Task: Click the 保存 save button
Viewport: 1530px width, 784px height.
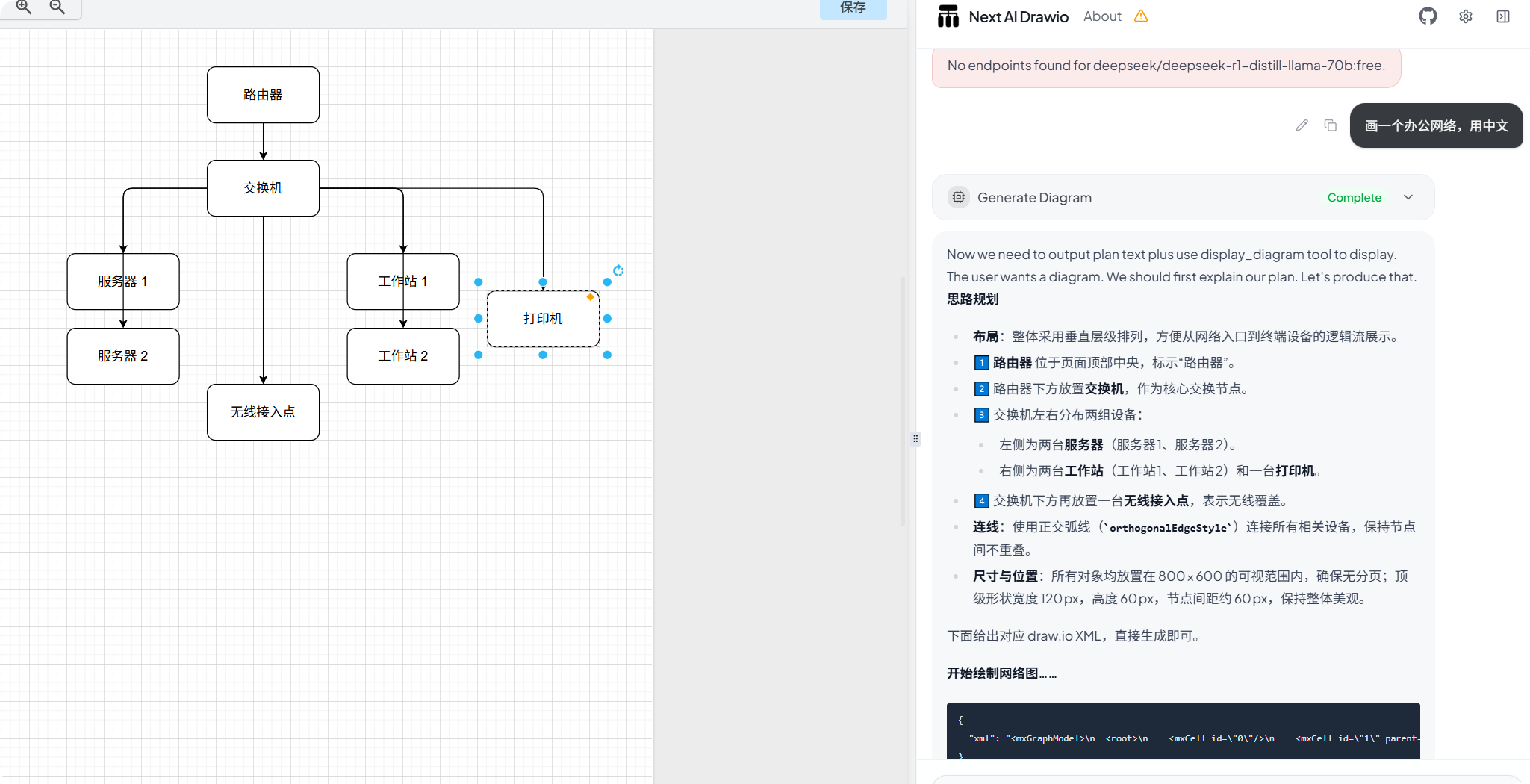Action: click(853, 7)
